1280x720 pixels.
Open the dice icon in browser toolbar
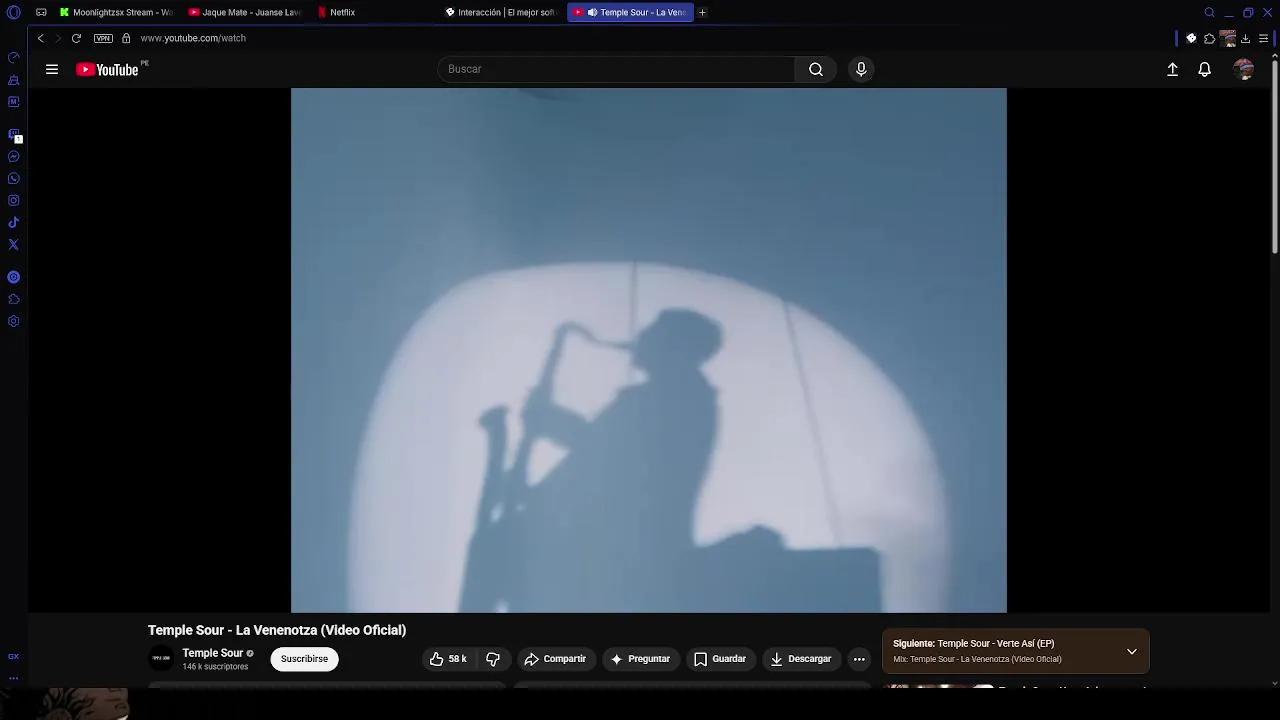pyautogui.click(x=1191, y=39)
